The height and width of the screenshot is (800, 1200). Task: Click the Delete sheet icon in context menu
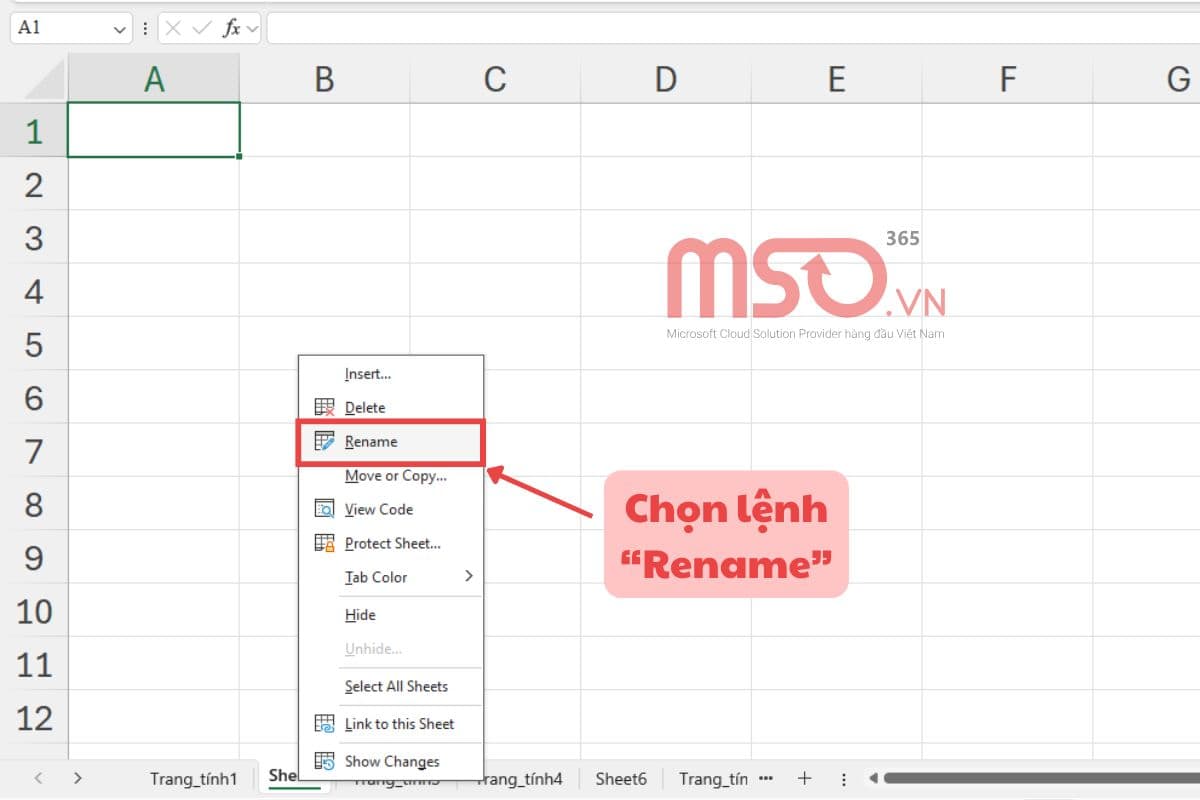click(324, 407)
